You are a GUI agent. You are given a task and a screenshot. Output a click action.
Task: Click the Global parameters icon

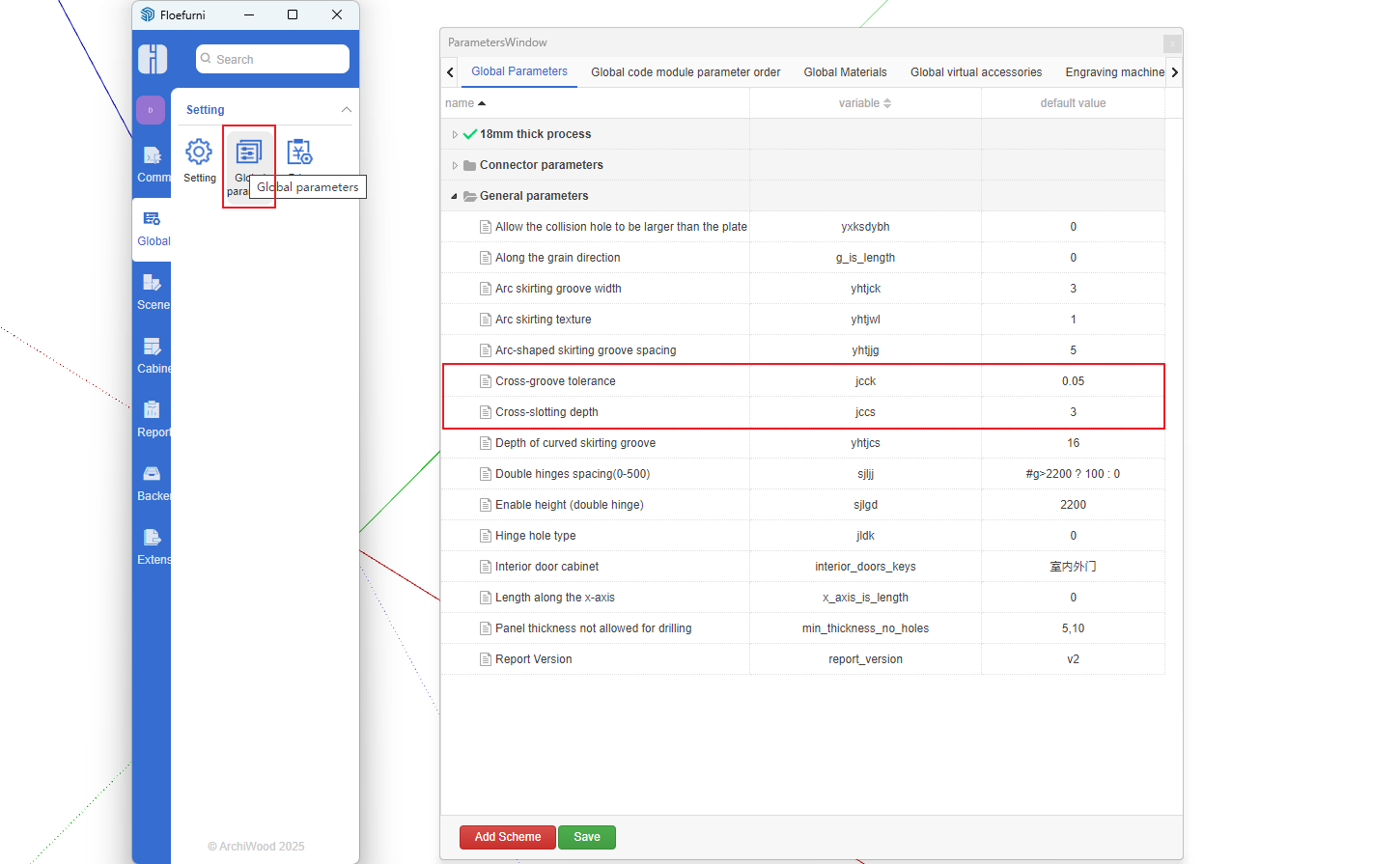pyautogui.click(x=248, y=153)
